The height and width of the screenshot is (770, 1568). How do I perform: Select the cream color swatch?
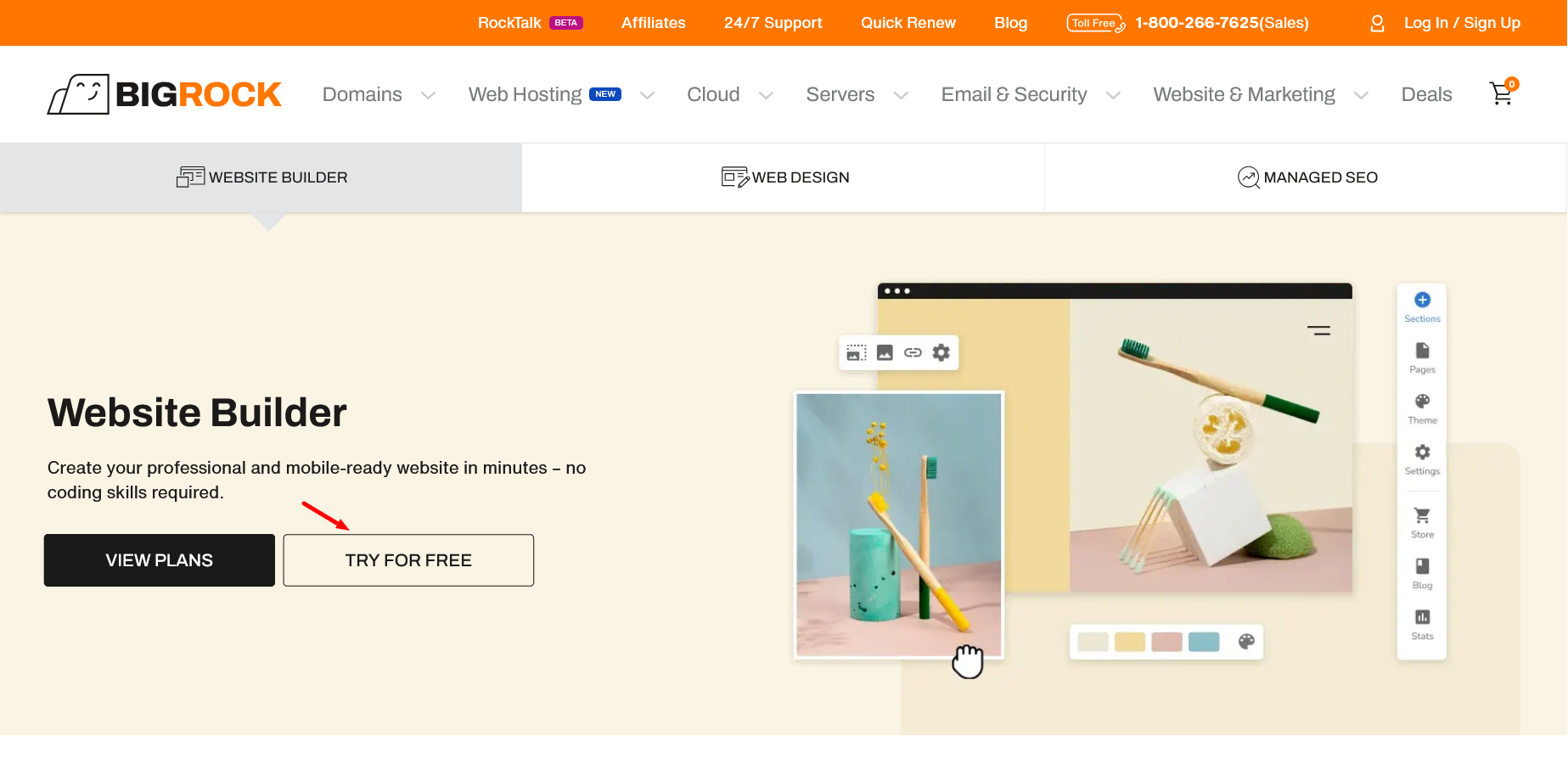[1093, 642]
